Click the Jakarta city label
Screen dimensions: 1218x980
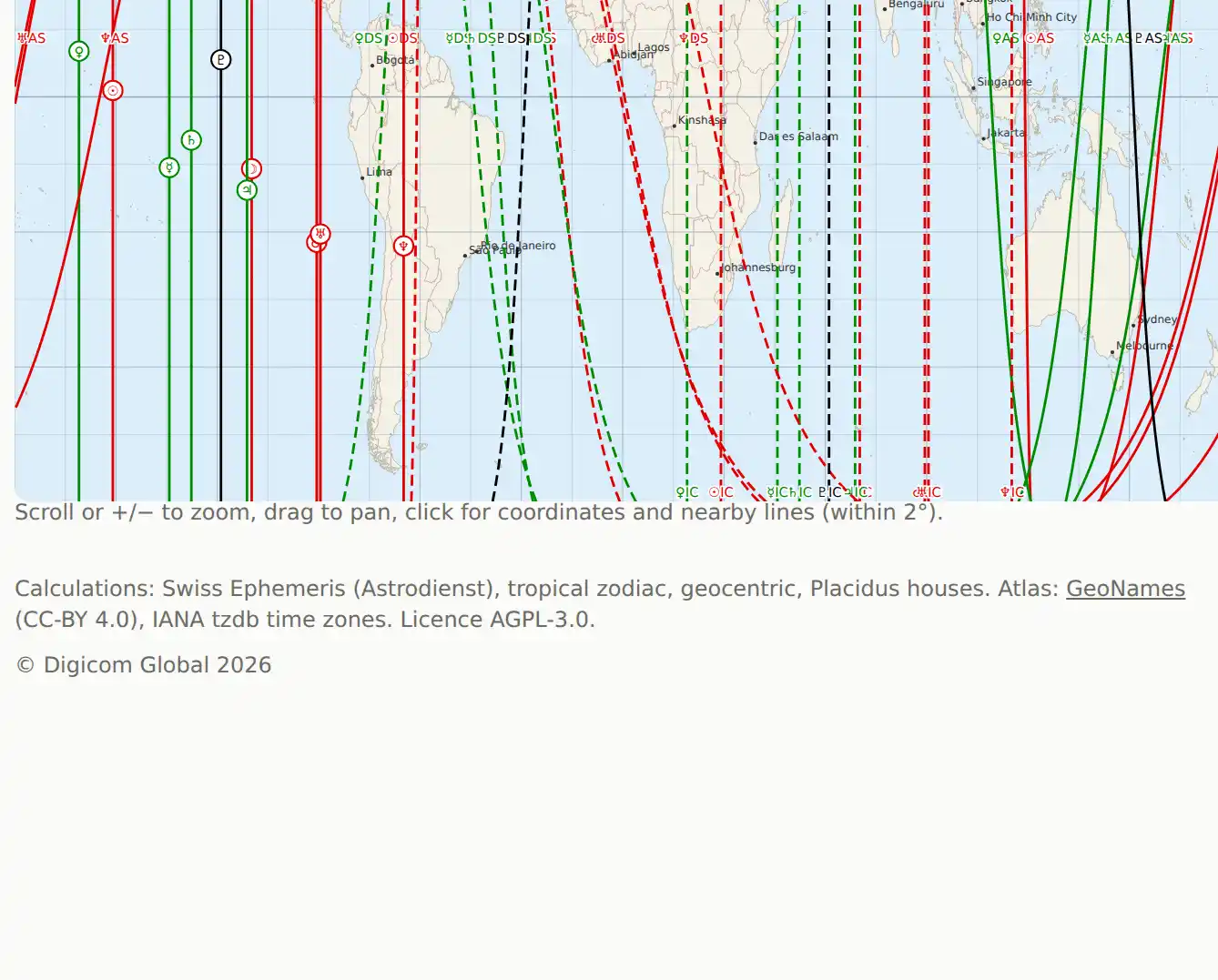(x=1006, y=133)
